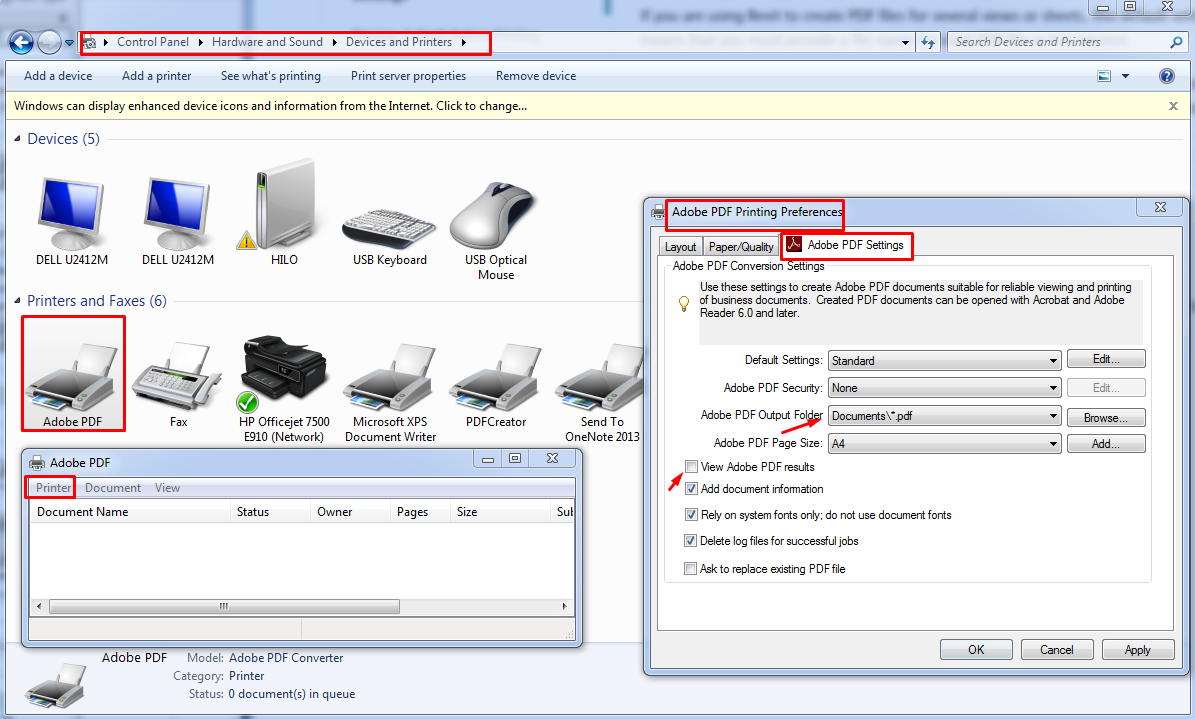Click See what's printing
The height and width of the screenshot is (719, 1195).
pyautogui.click(x=271, y=75)
